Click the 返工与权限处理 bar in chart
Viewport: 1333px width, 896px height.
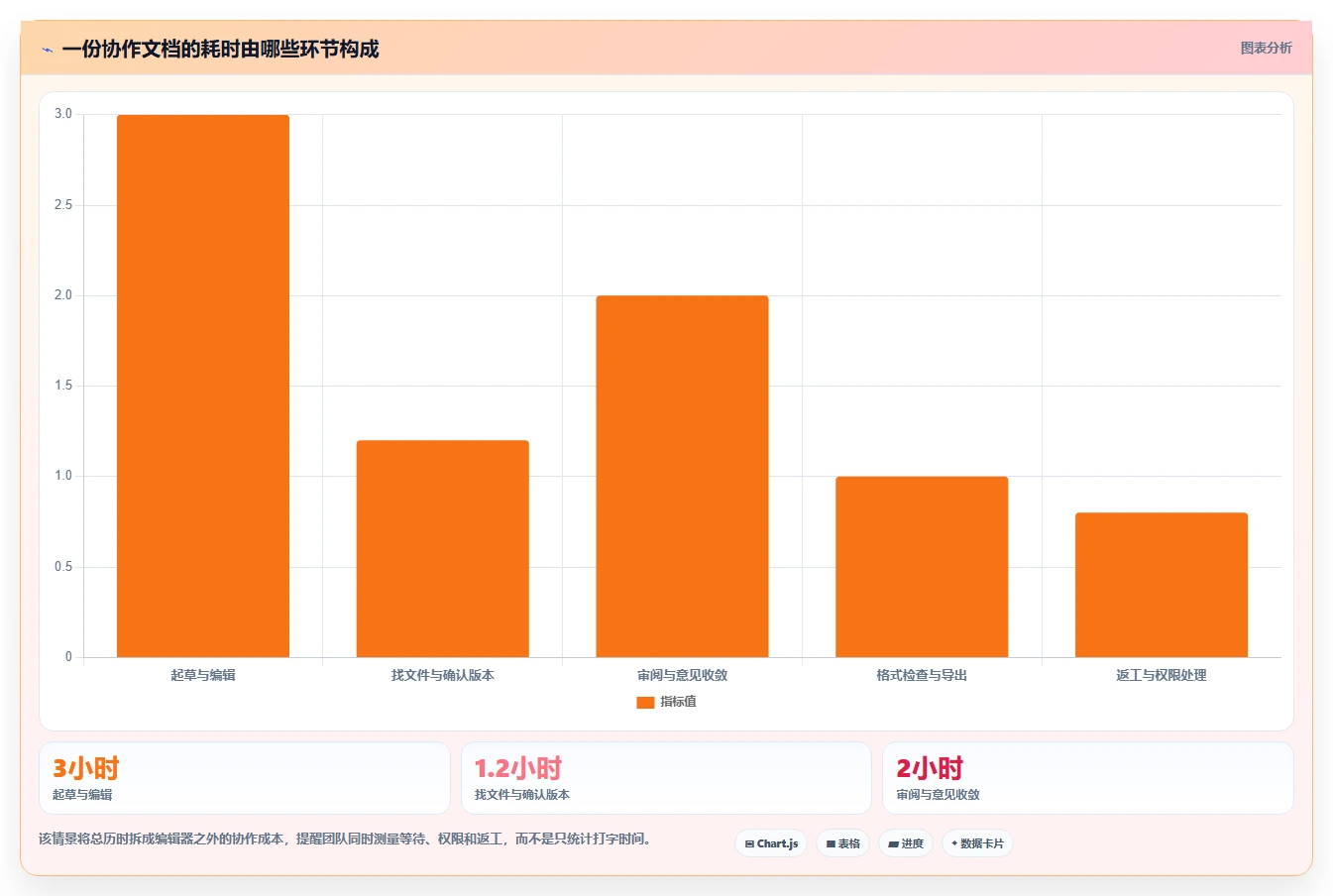point(1162,585)
